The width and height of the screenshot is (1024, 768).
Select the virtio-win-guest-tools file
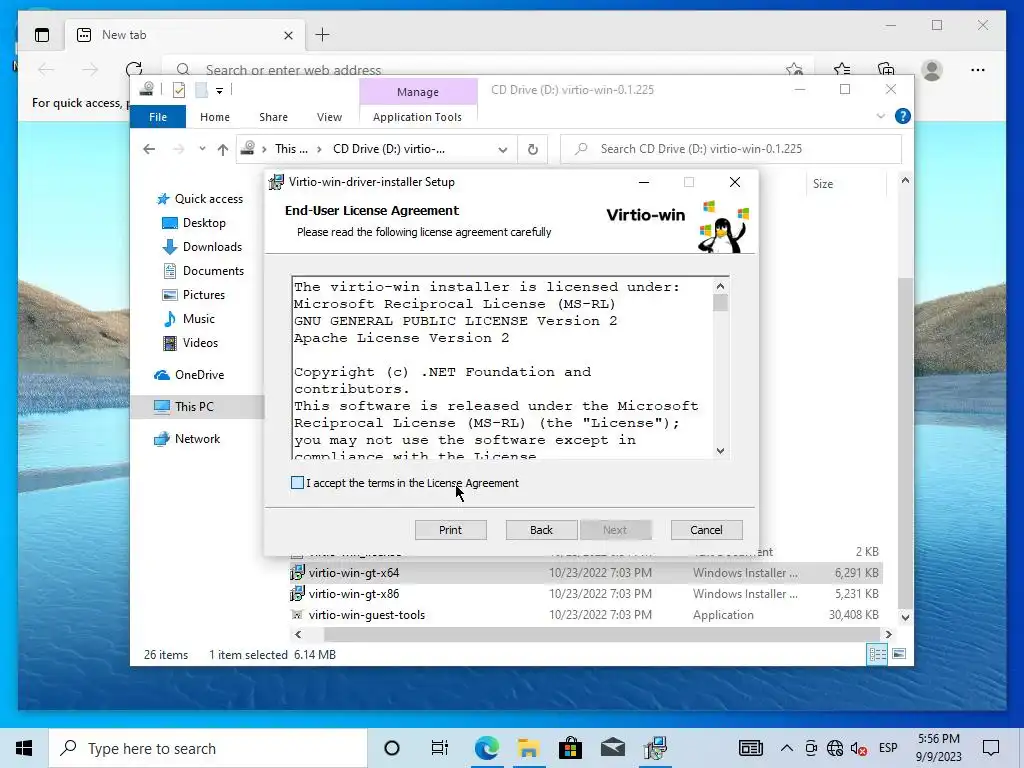(x=366, y=615)
